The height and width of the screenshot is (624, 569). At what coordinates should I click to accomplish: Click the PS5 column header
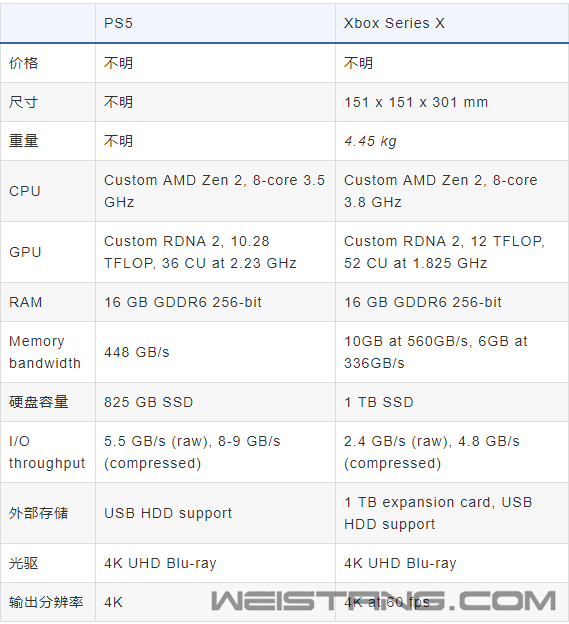click(118, 23)
